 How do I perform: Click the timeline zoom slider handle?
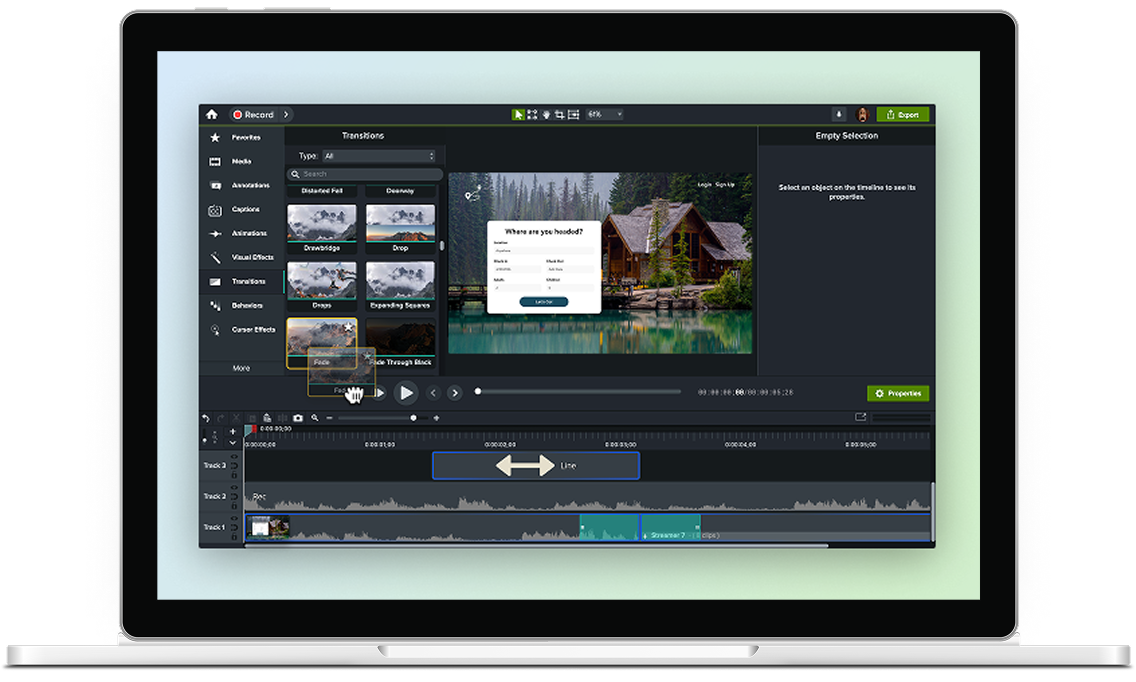coord(414,418)
